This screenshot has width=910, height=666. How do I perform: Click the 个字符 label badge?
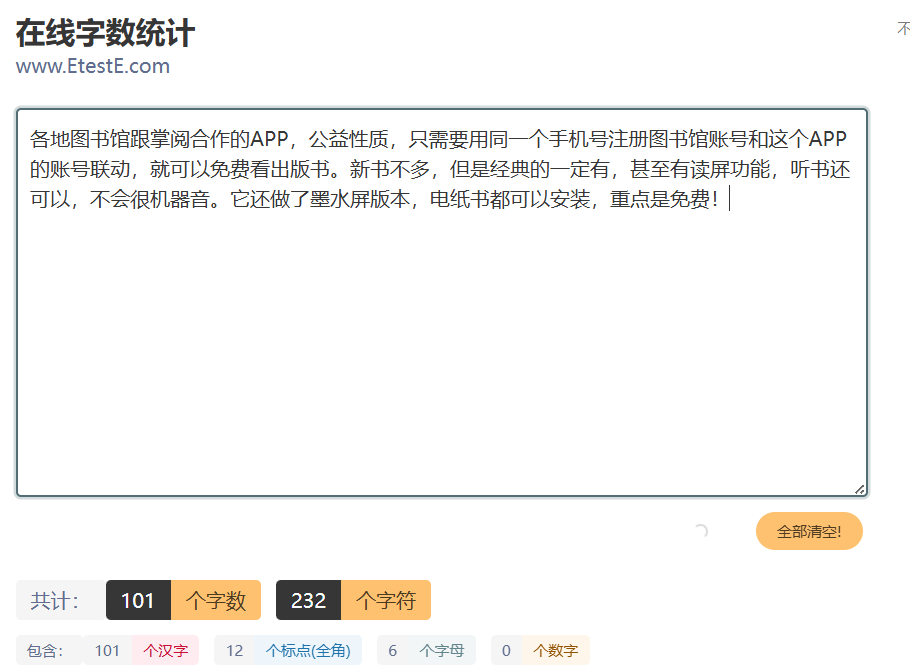386,600
